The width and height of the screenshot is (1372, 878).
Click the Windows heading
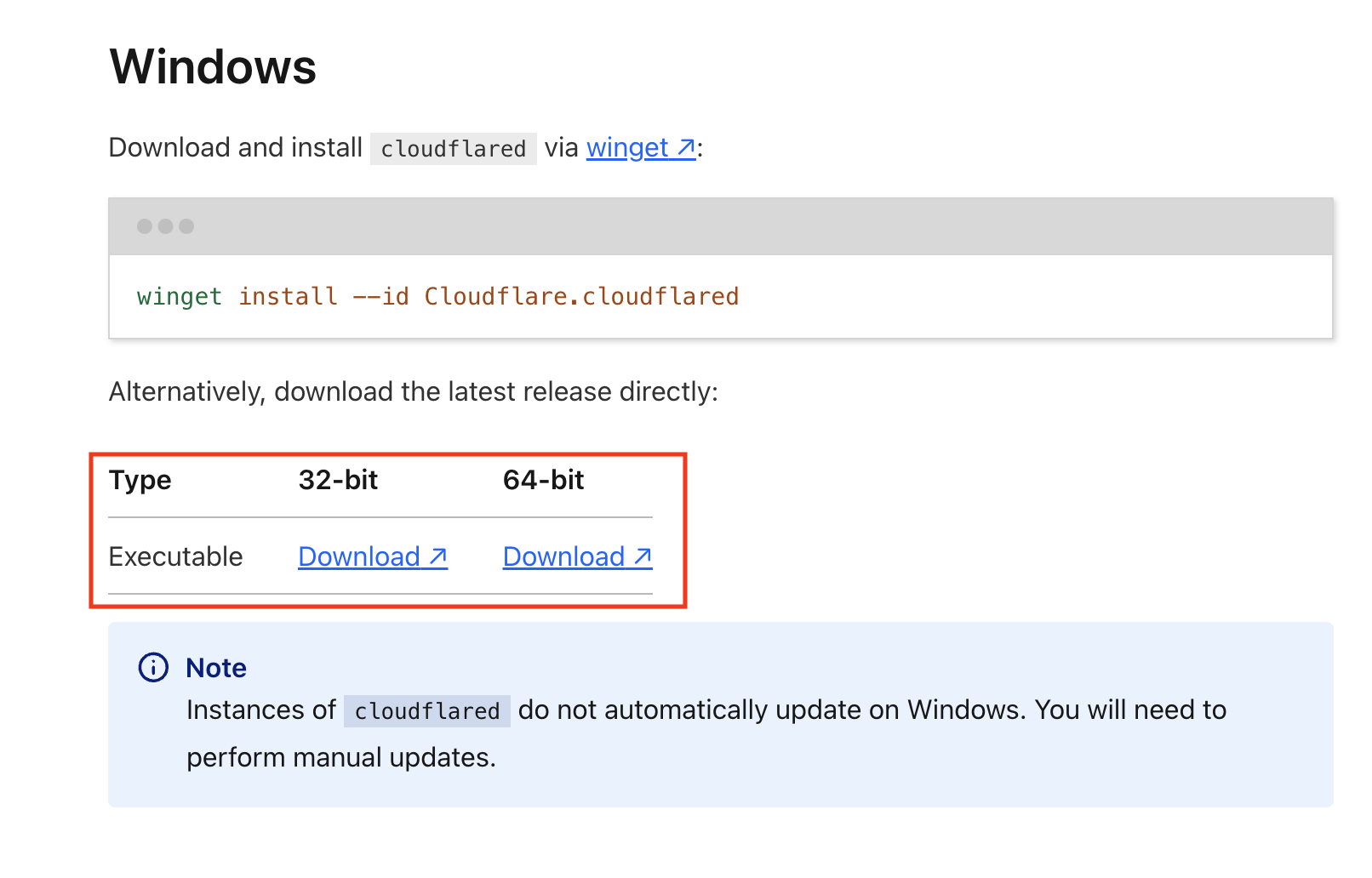pos(213,66)
